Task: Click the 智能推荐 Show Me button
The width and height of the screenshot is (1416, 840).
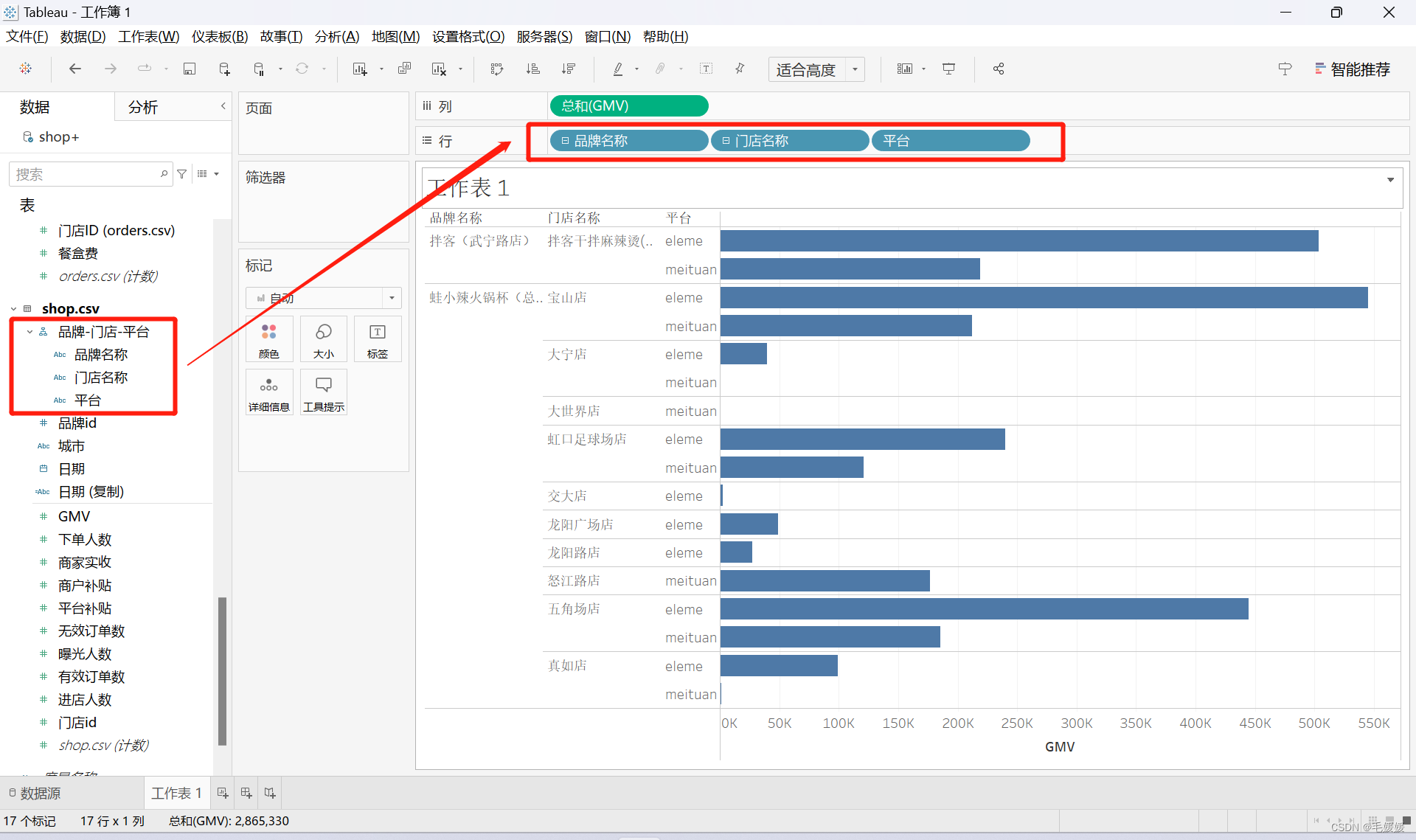Action: coord(1353,69)
